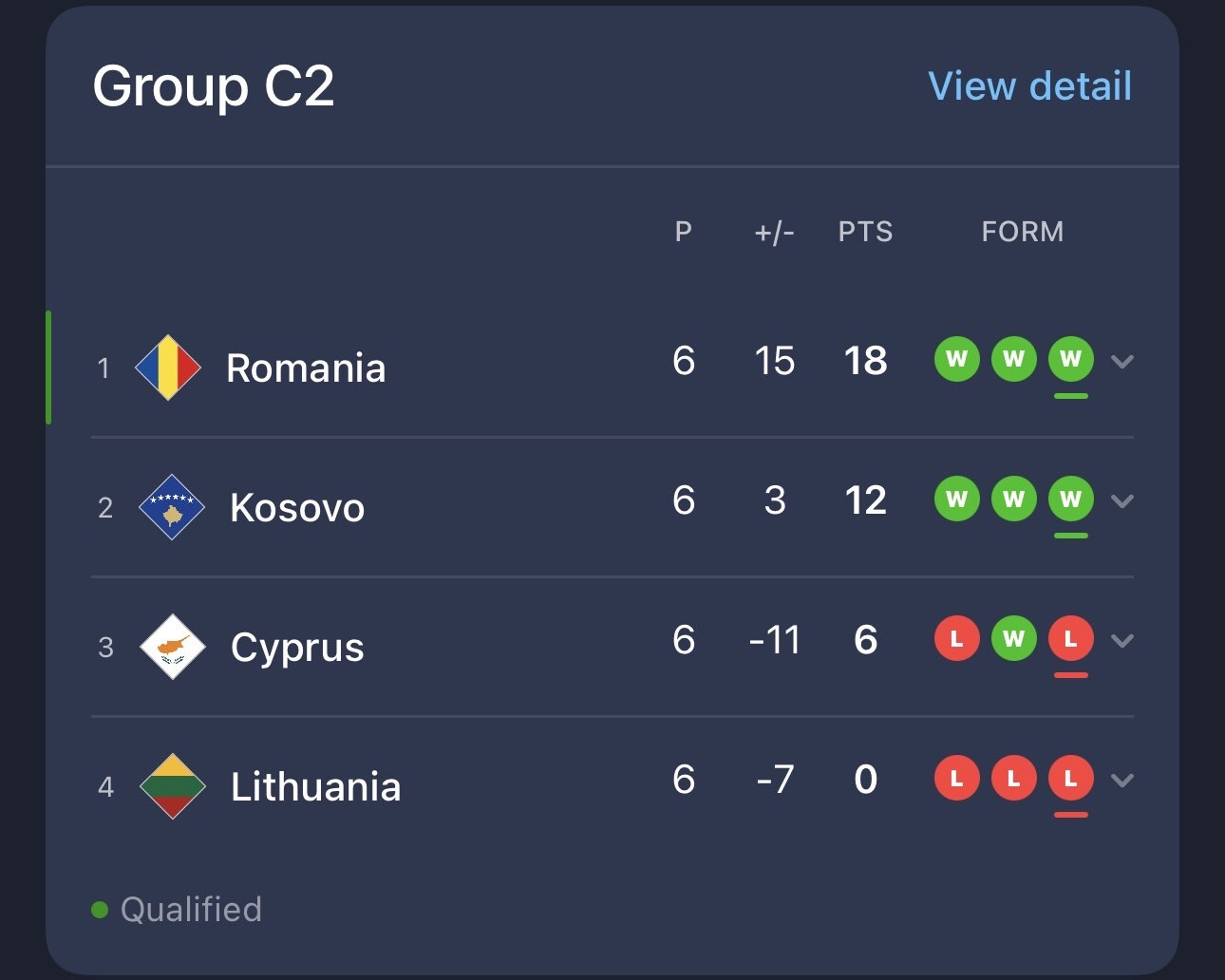The height and width of the screenshot is (980, 1225).
Task: Click the Kosovo flag icon
Action: (x=172, y=507)
